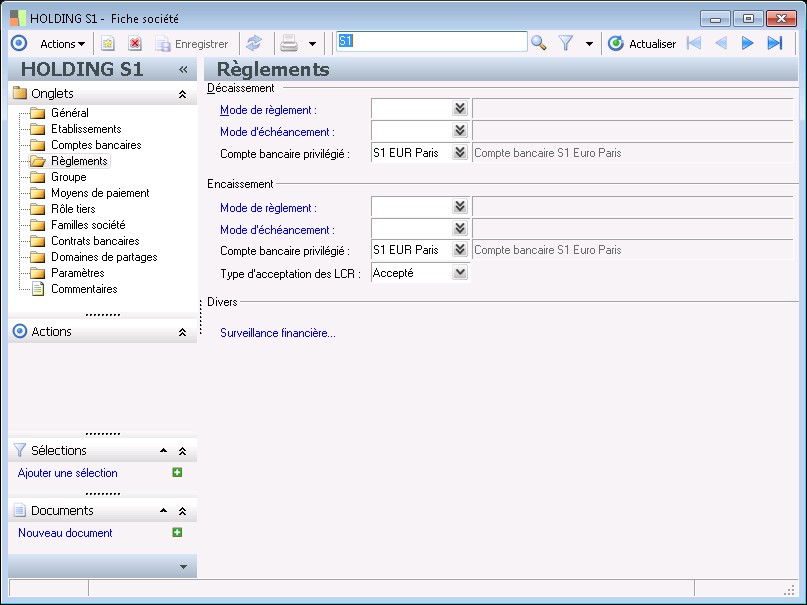Go to the first record
The image size is (807, 605).
click(694, 43)
